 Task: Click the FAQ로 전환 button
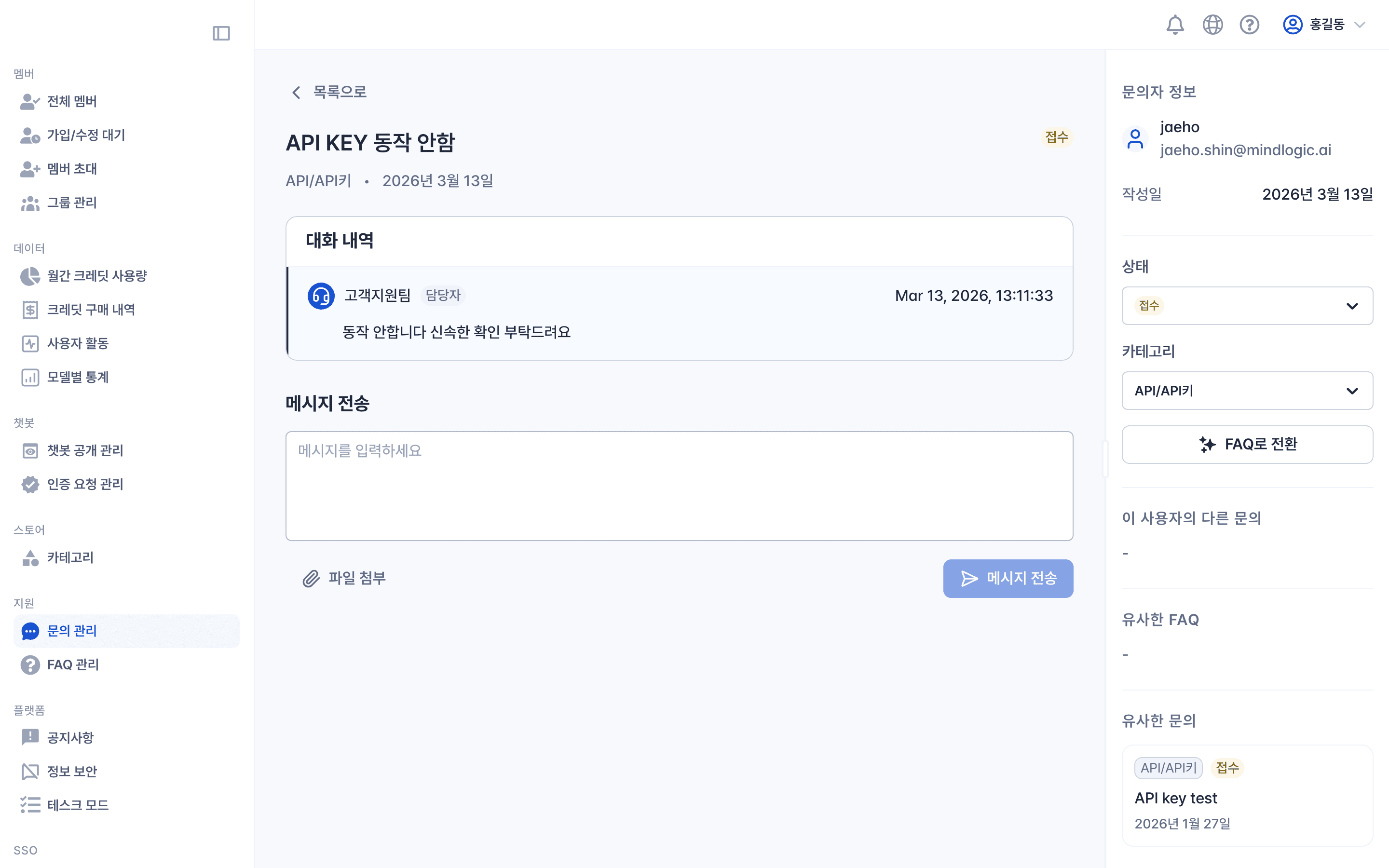[x=1247, y=444]
